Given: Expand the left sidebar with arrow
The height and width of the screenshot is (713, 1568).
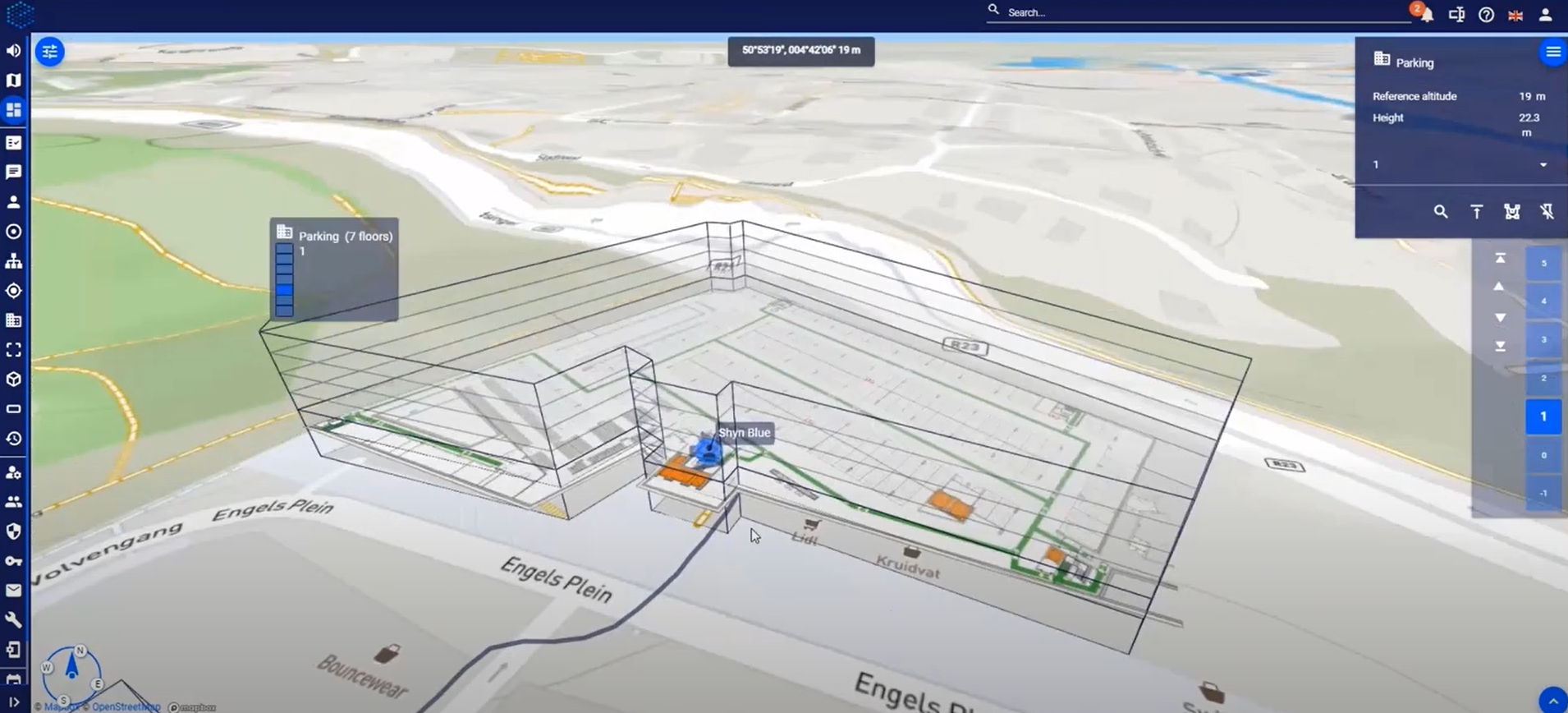Looking at the screenshot, I should pos(14,701).
